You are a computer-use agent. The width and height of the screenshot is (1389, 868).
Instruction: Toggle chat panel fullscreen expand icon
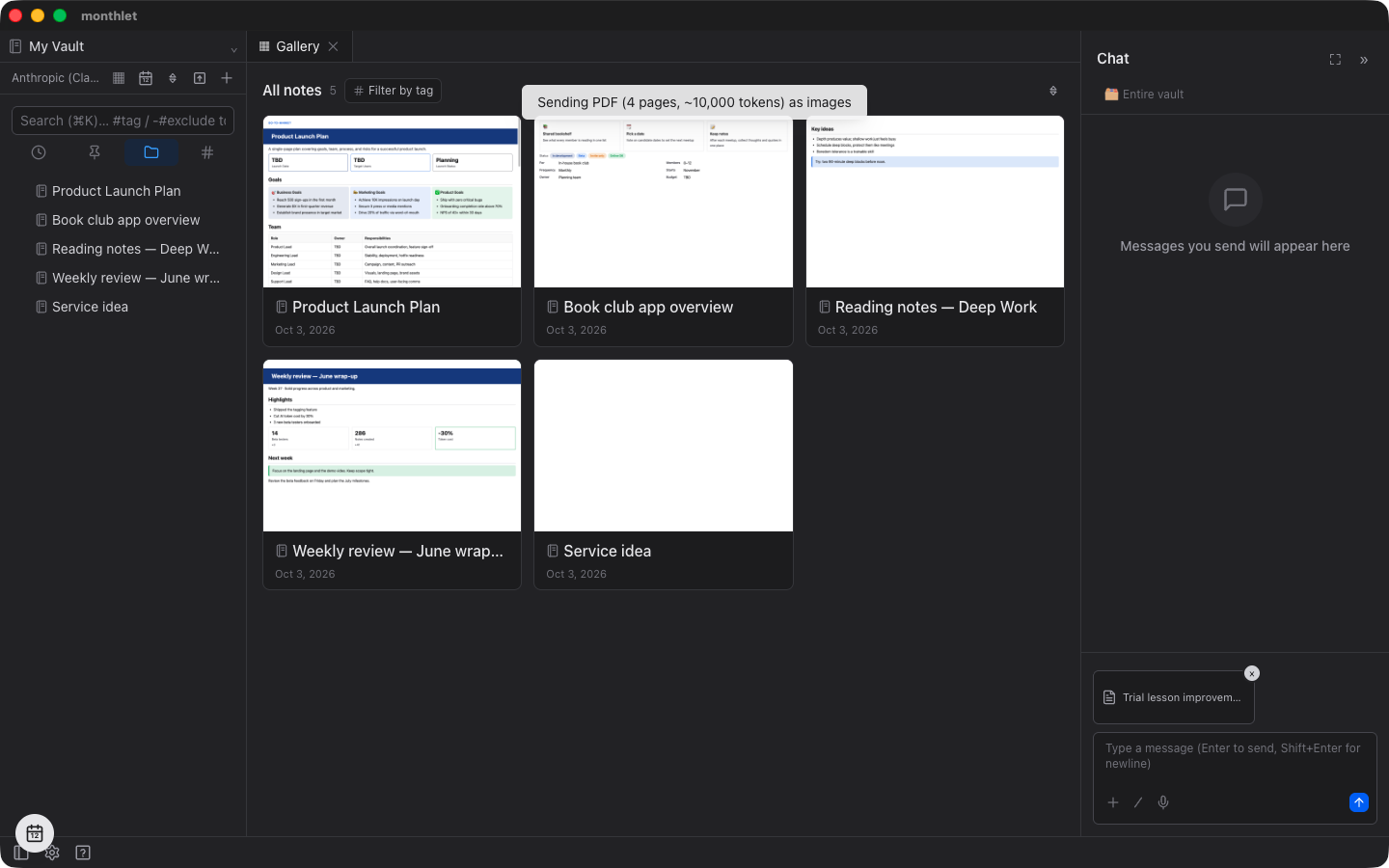1335,60
